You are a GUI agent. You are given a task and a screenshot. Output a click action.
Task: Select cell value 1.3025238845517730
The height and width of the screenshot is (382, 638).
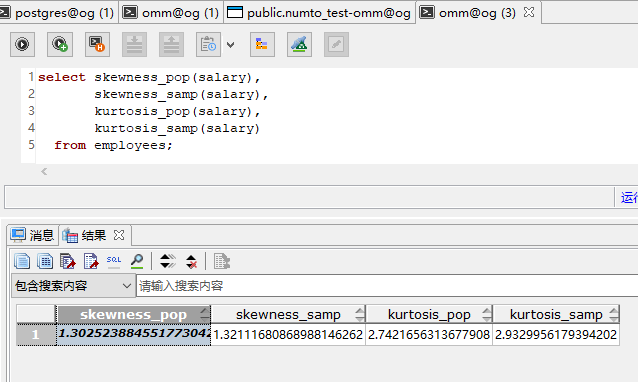(x=133, y=335)
